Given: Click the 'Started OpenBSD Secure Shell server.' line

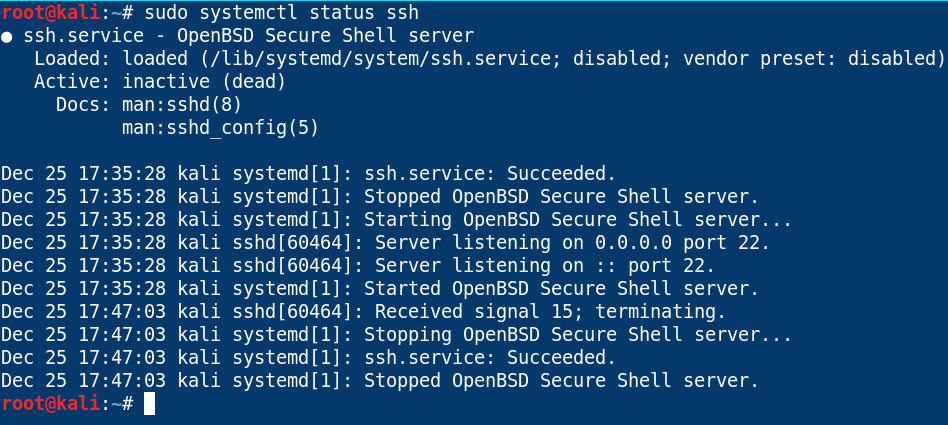Looking at the screenshot, I should (380, 289).
